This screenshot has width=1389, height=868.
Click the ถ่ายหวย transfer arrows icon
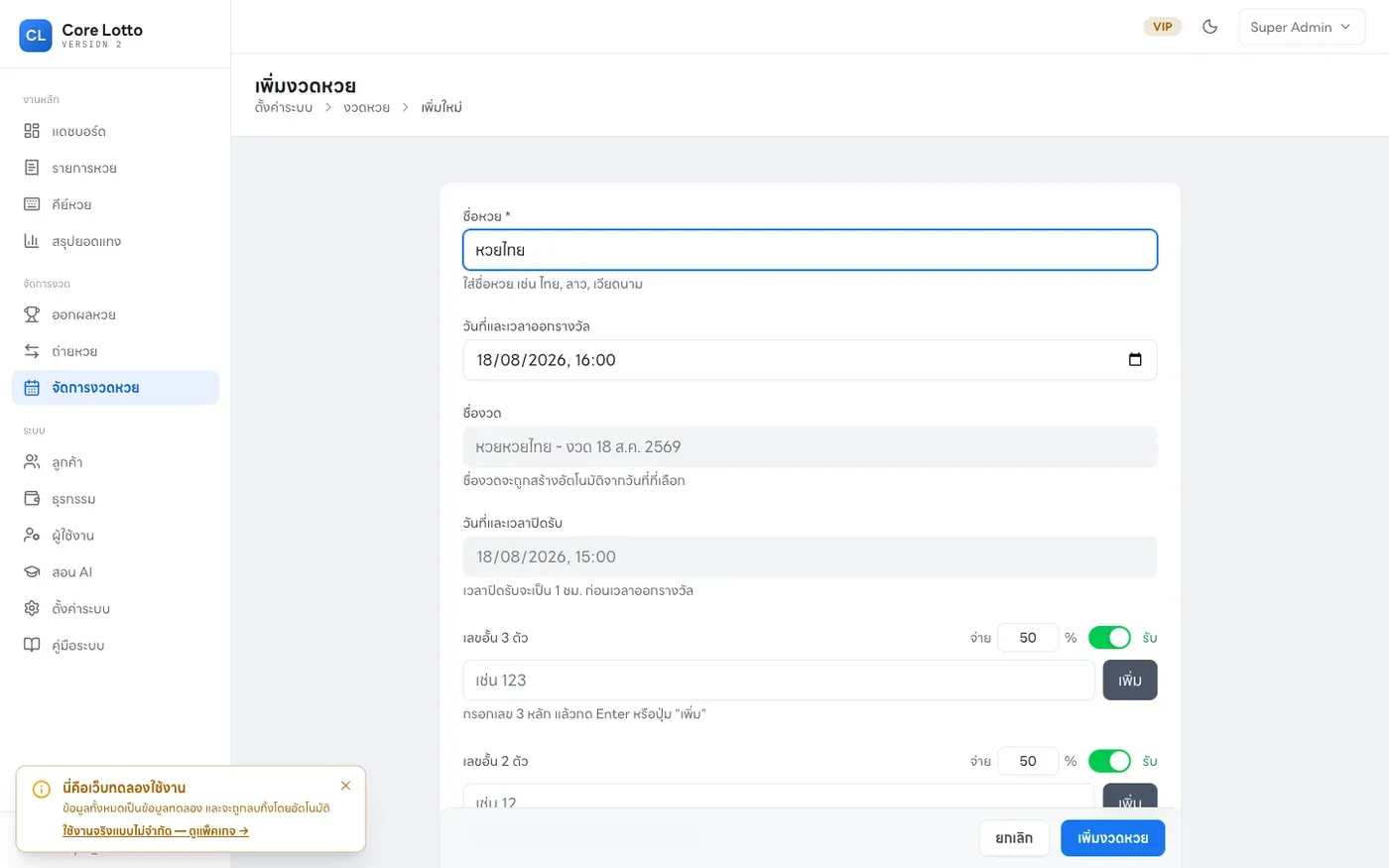point(32,351)
